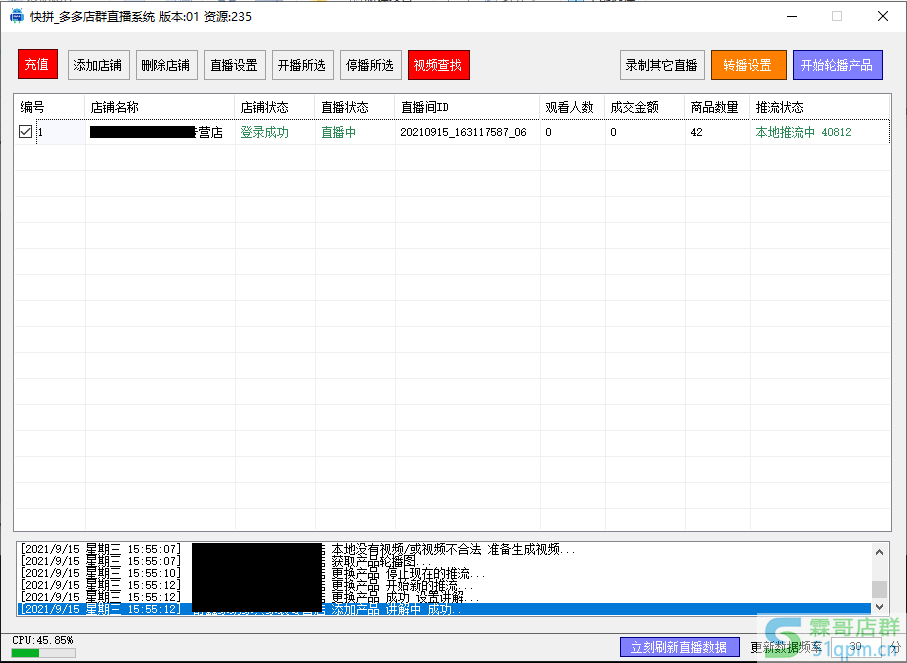Click 开始轮播产品 start product rotation
907x663 pixels.
pos(837,65)
